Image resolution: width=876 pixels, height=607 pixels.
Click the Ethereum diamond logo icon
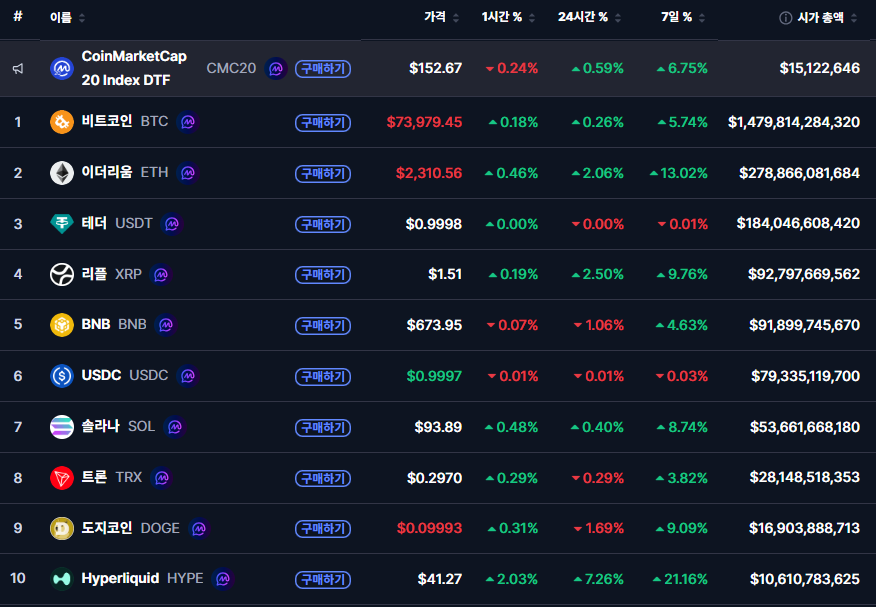(x=62, y=173)
